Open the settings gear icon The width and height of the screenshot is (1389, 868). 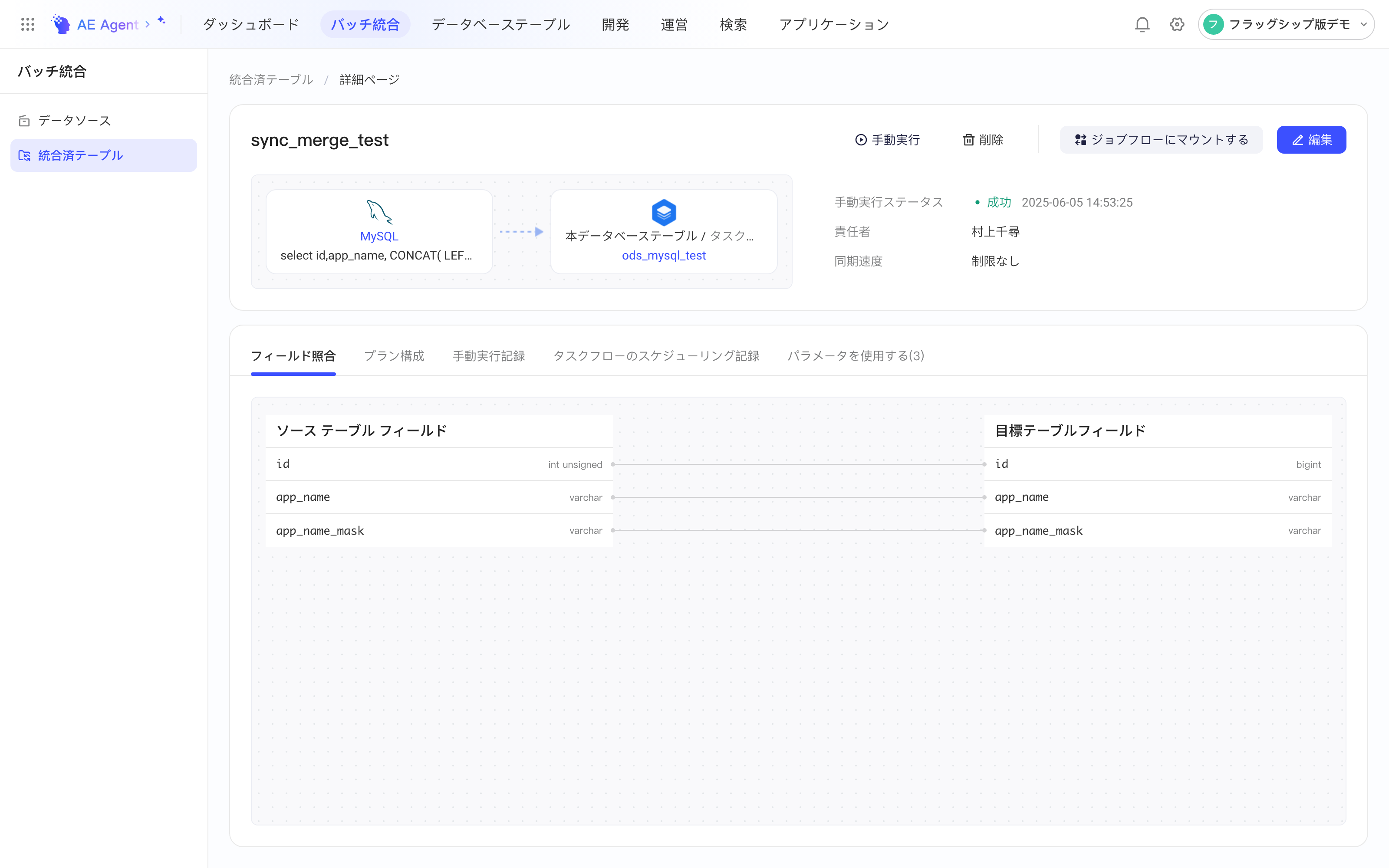(1177, 24)
